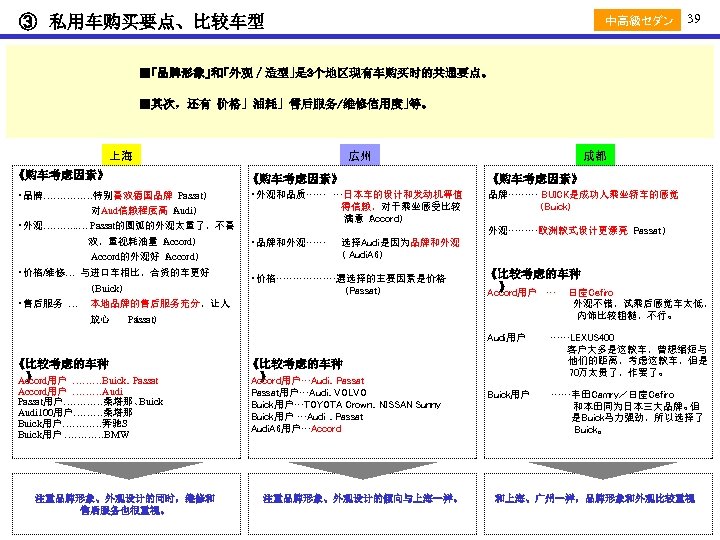This screenshot has width=720, height=540.
Task: Click Guangzhou's '品牌和外观' factor label
Action: (x=281, y=242)
